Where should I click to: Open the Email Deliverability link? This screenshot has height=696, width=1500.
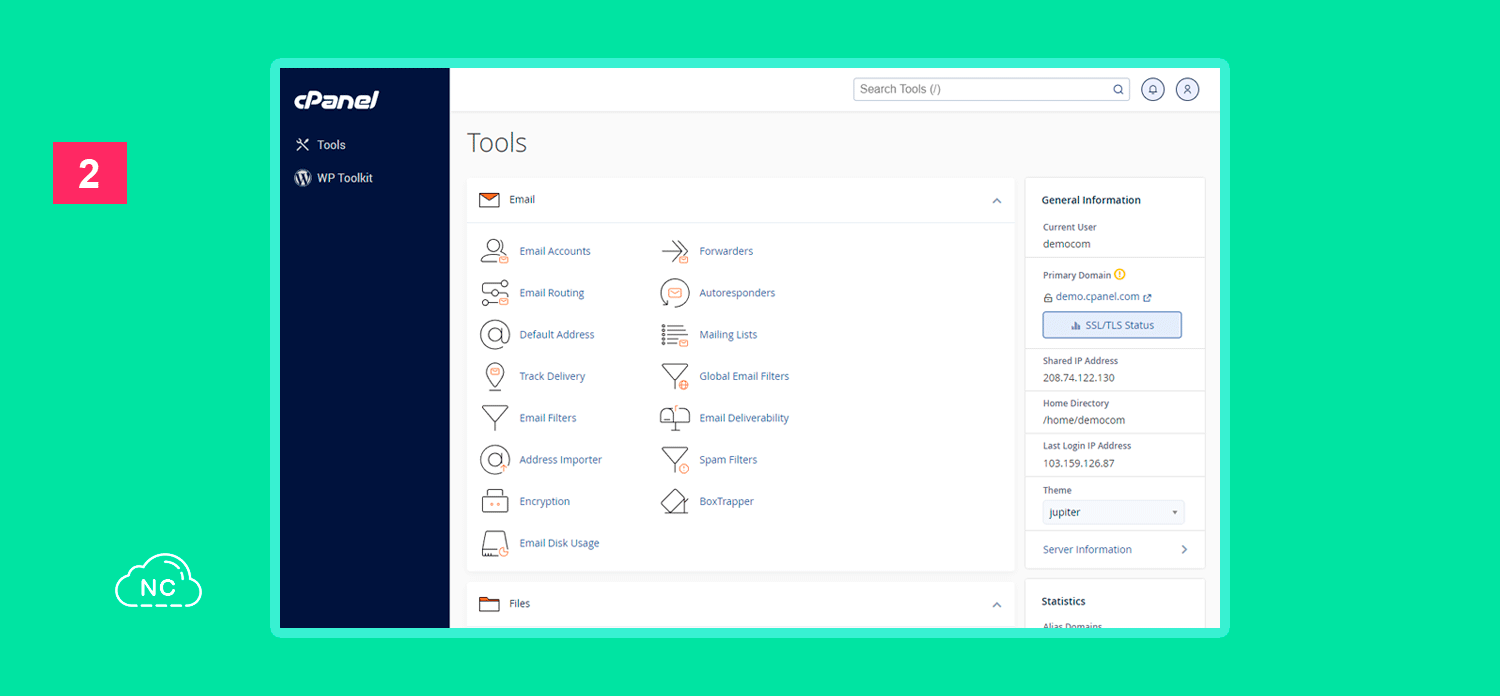744,418
